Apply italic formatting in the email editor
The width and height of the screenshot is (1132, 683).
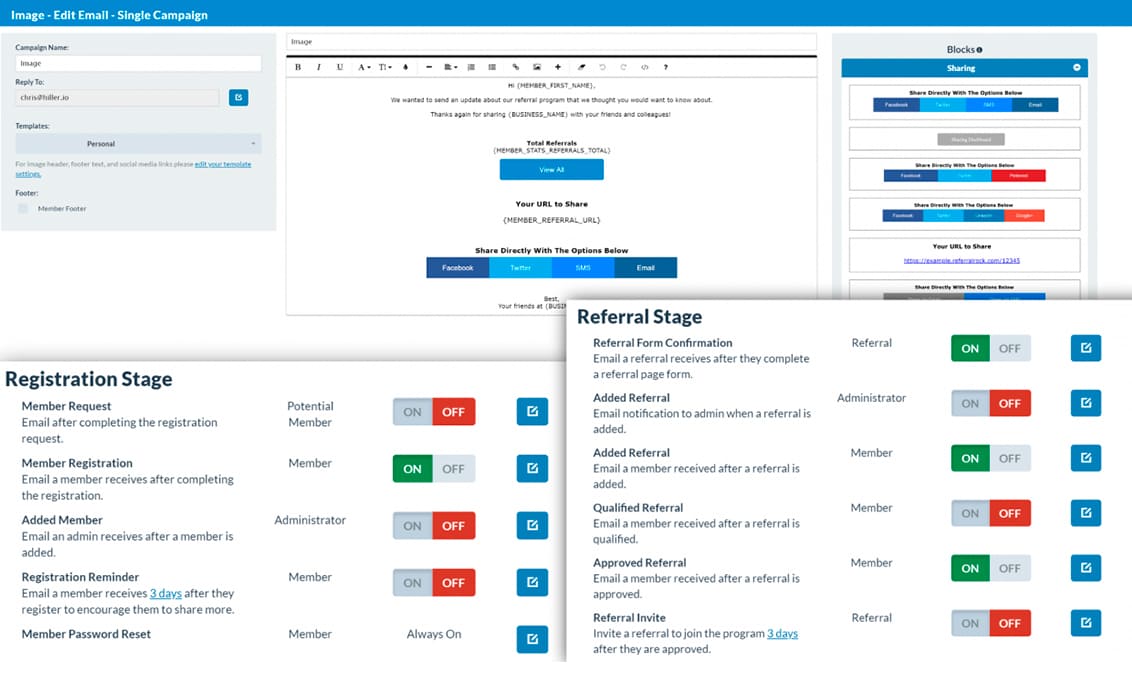point(319,67)
